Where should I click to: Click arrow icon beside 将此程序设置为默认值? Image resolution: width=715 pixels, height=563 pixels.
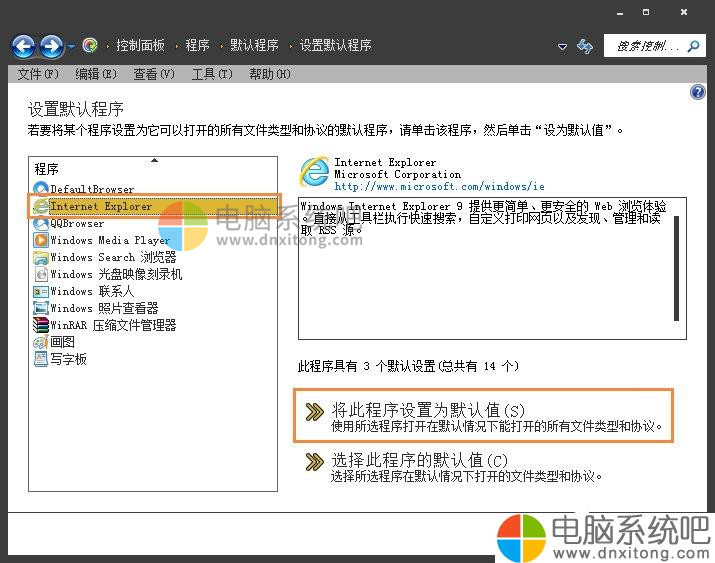click(314, 412)
